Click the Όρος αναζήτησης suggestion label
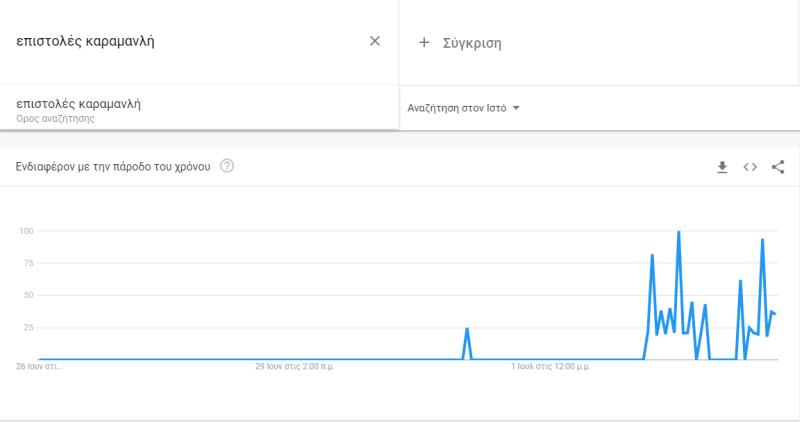The image size is (800, 422). click(55, 118)
